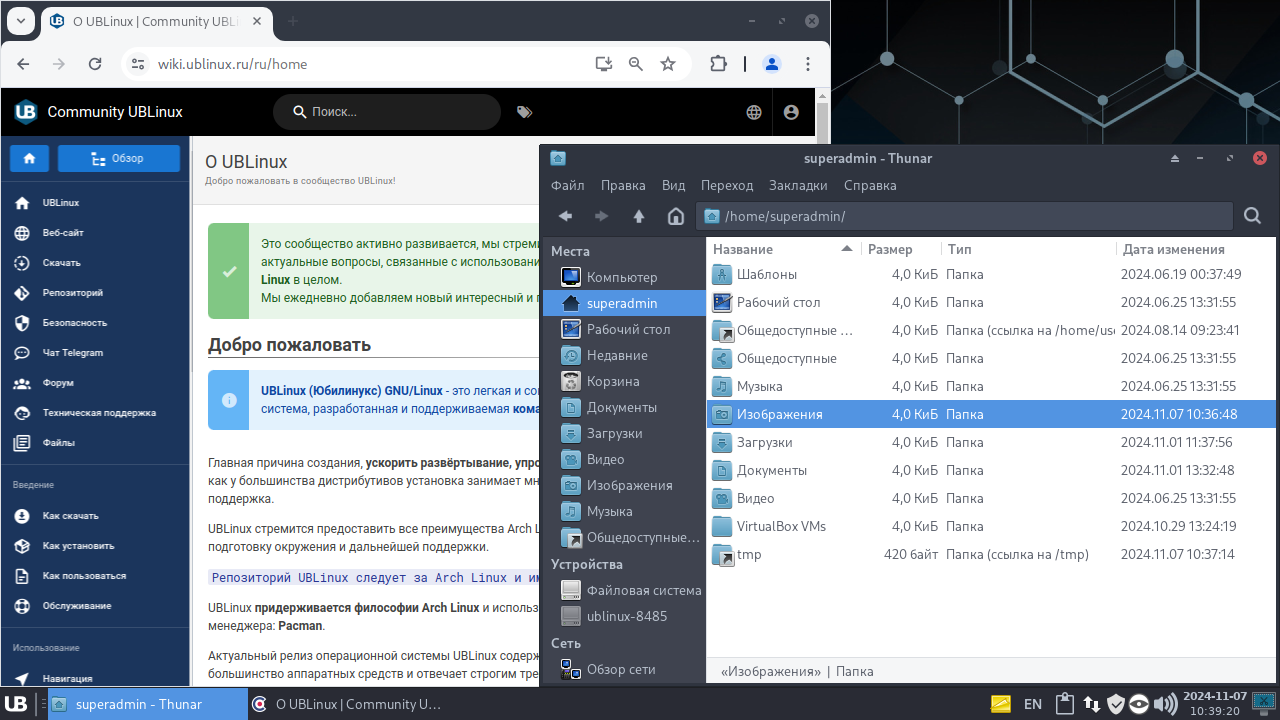The image size is (1280, 720).
Task: Bookmark the page with the star icon
Action: (667, 63)
